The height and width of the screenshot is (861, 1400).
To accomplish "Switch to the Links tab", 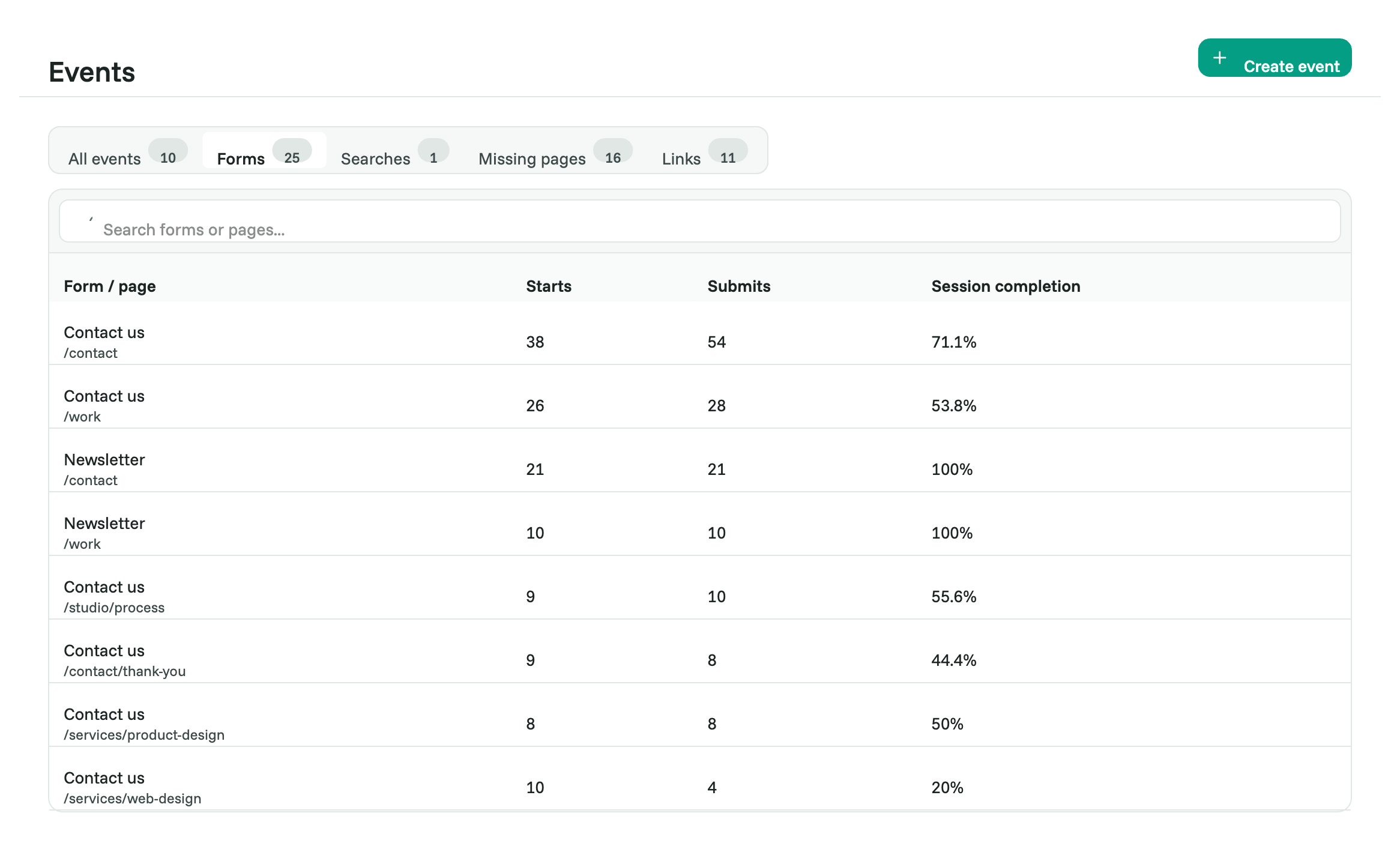I will pos(705,151).
